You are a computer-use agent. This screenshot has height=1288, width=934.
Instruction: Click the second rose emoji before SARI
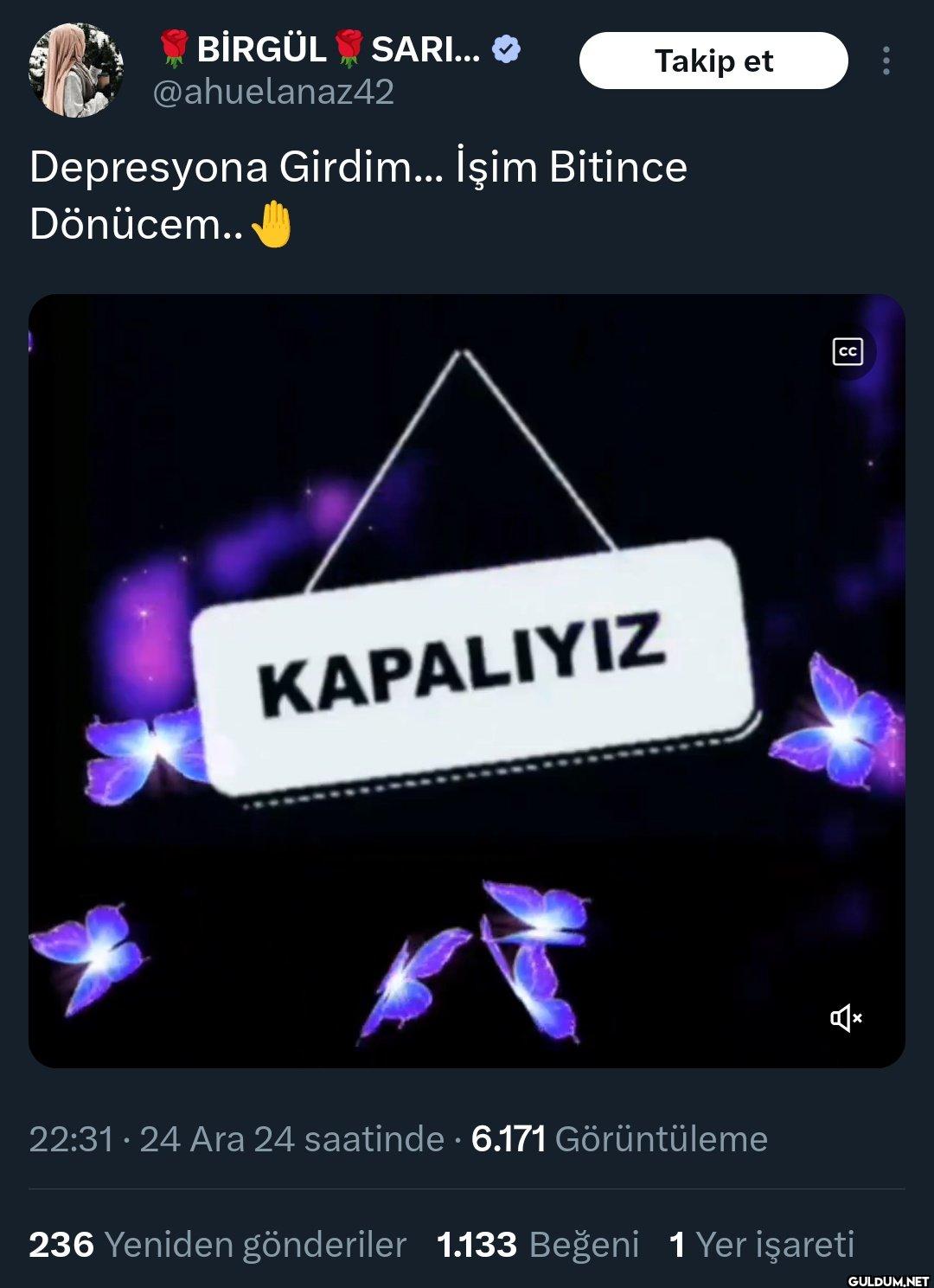click(x=349, y=49)
